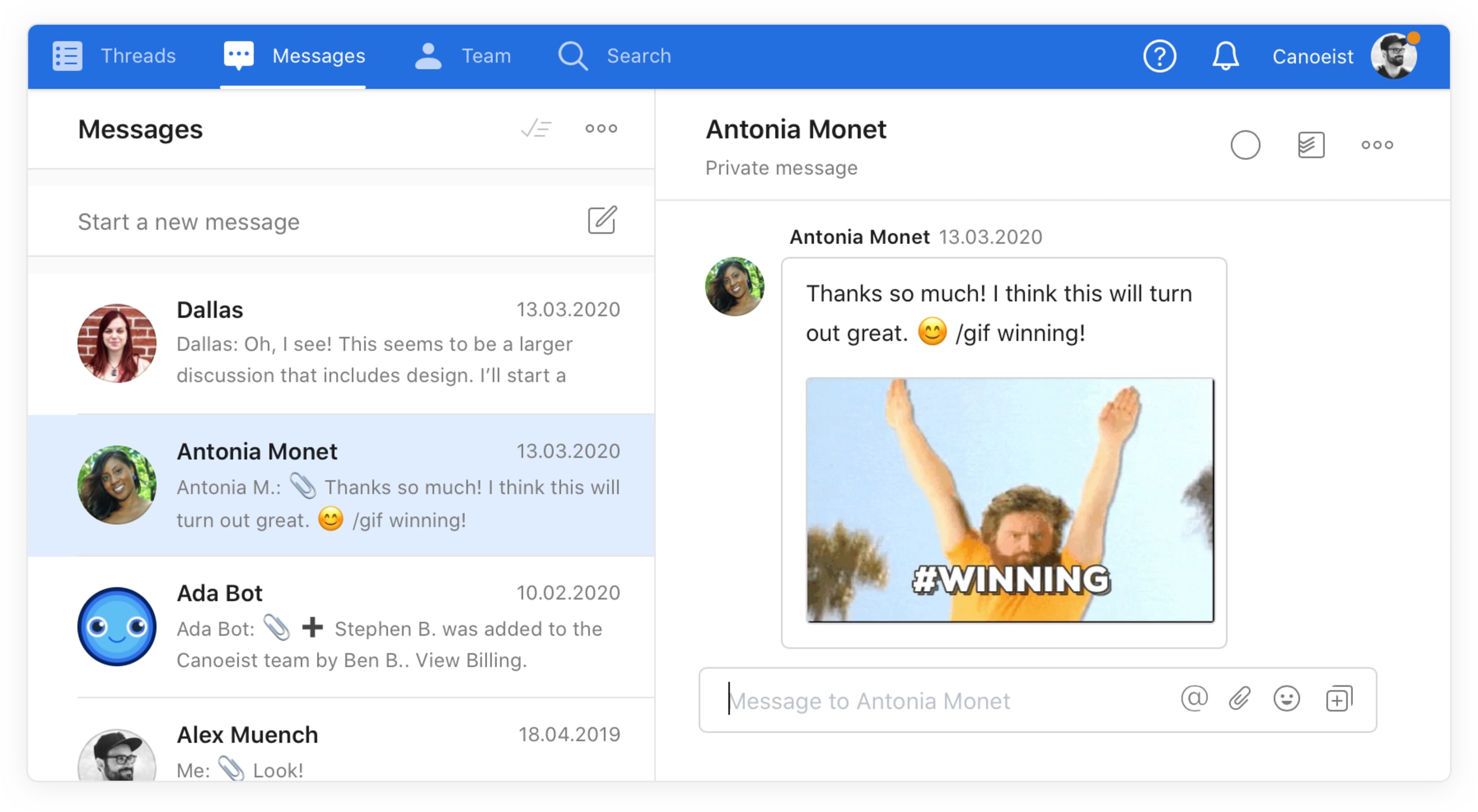Click Start a new message field
The width and height of the screenshot is (1478, 812).
tap(341, 221)
